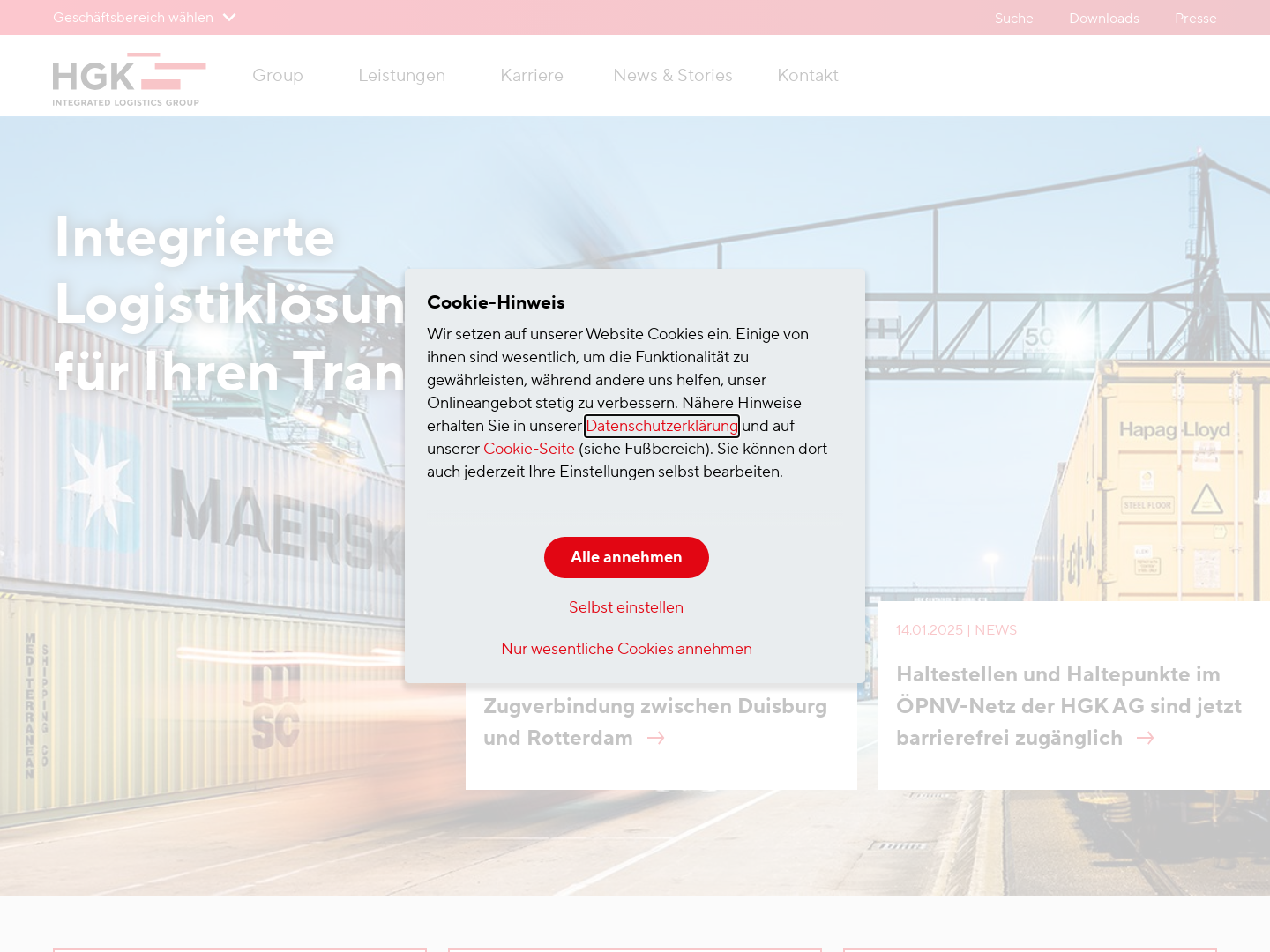This screenshot has height=952, width=1270.
Task: Click the HGK logo
Action: (x=129, y=79)
